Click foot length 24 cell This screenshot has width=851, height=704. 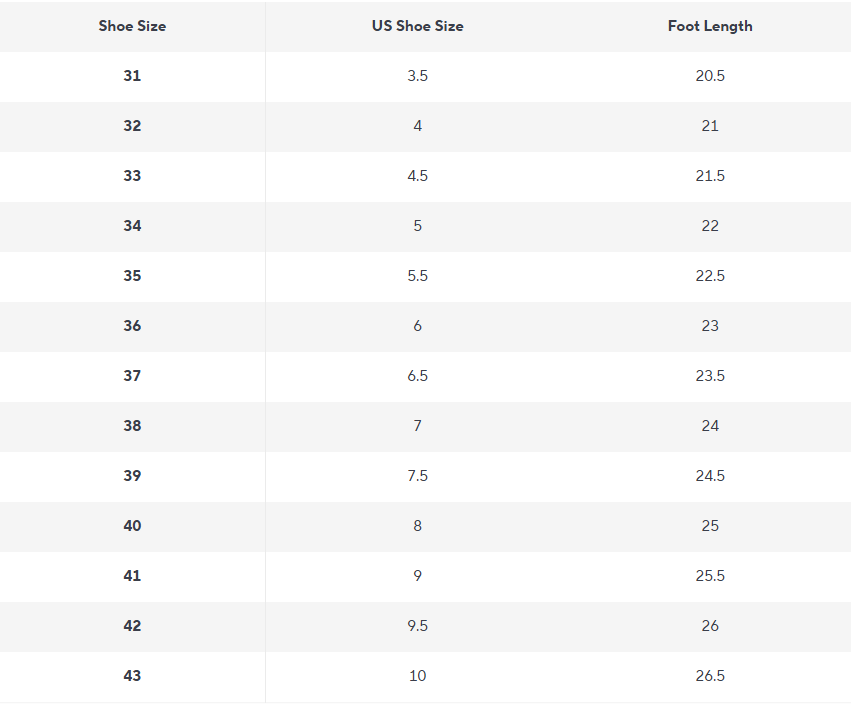click(710, 426)
